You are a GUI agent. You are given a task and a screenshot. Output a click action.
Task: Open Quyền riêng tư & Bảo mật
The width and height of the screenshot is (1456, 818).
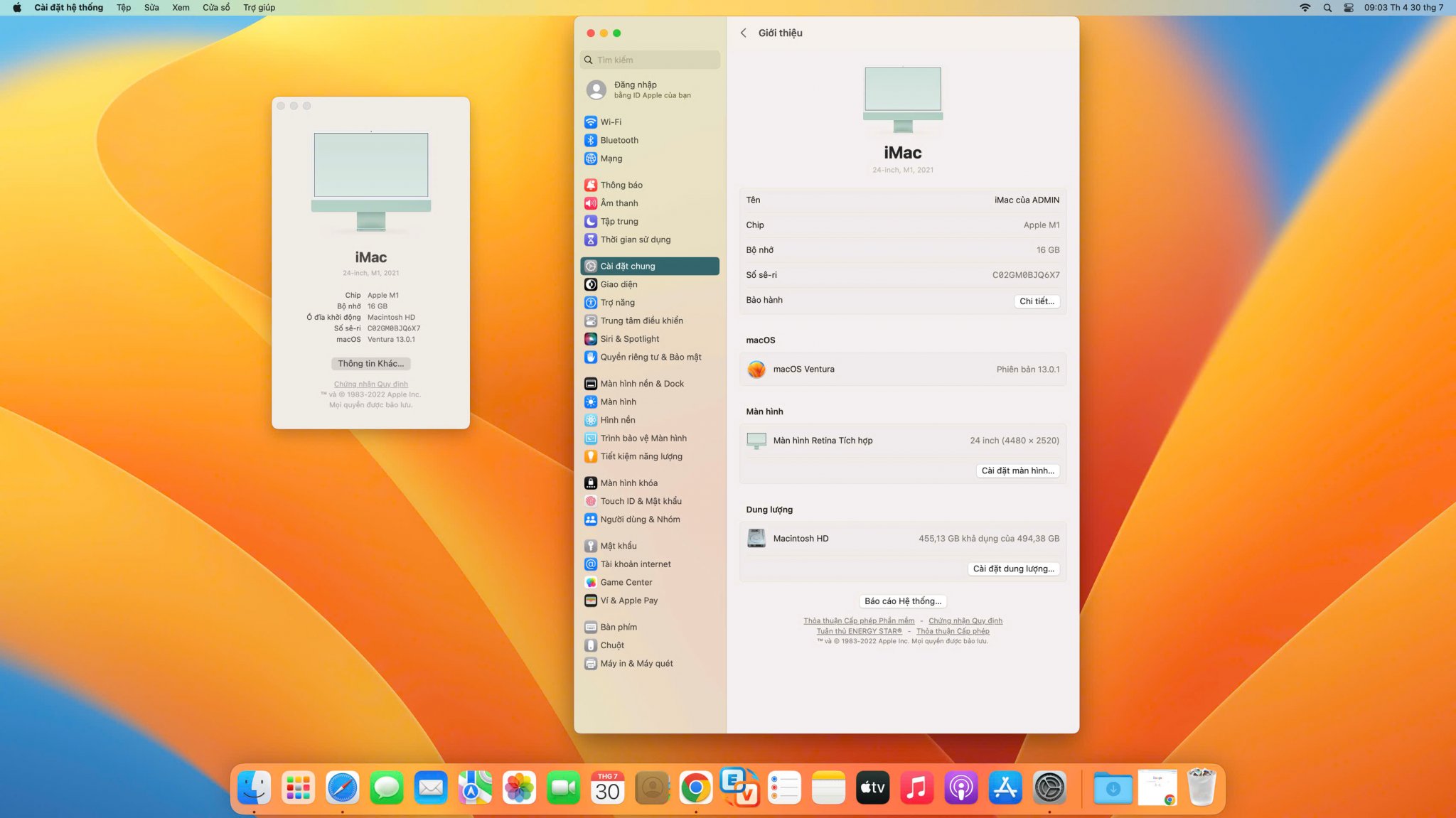[650, 357]
